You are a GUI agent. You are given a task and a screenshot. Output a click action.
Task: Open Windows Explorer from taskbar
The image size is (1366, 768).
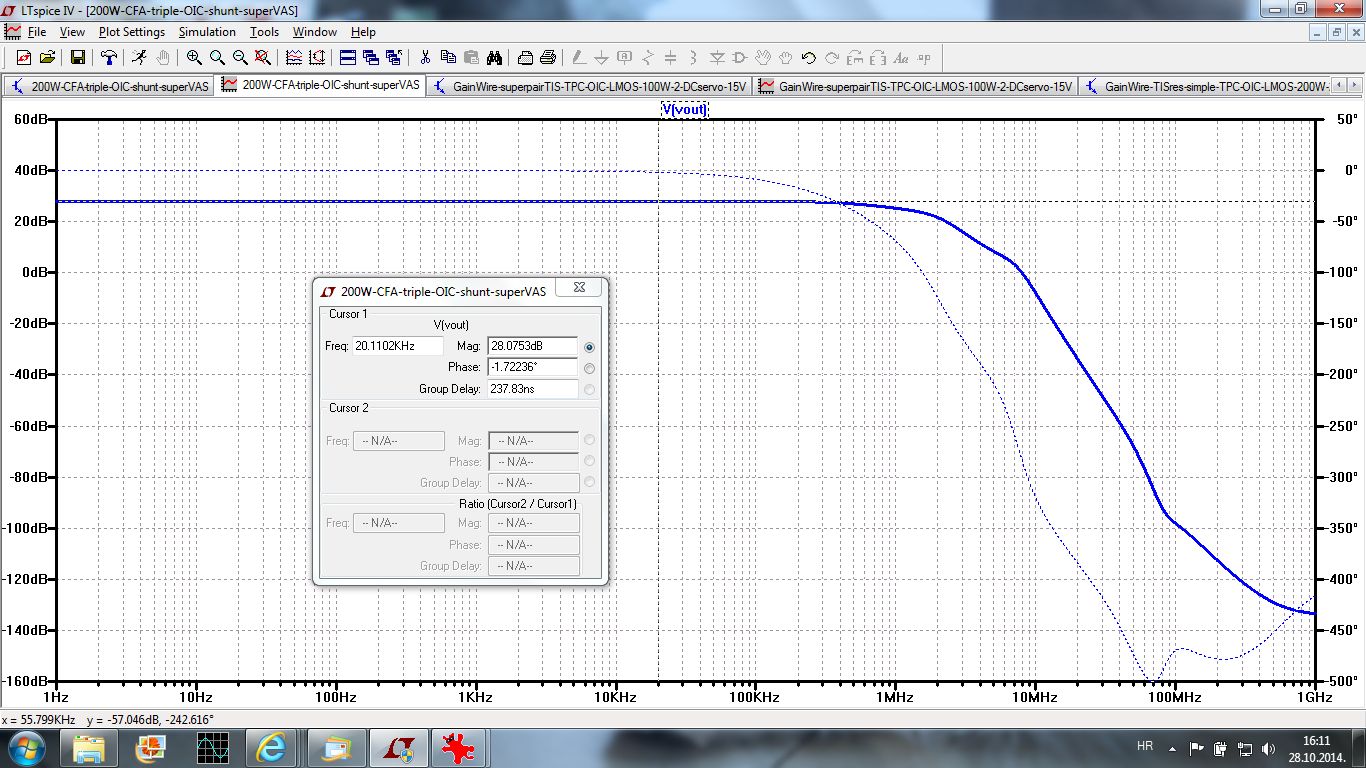coord(89,747)
